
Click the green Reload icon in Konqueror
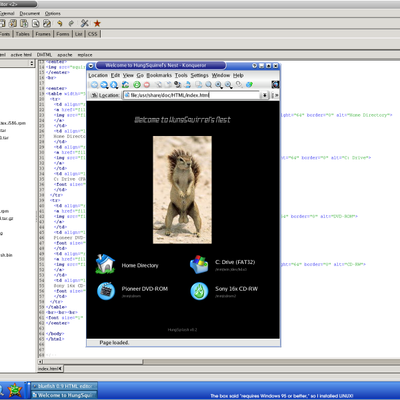[137, 85]
